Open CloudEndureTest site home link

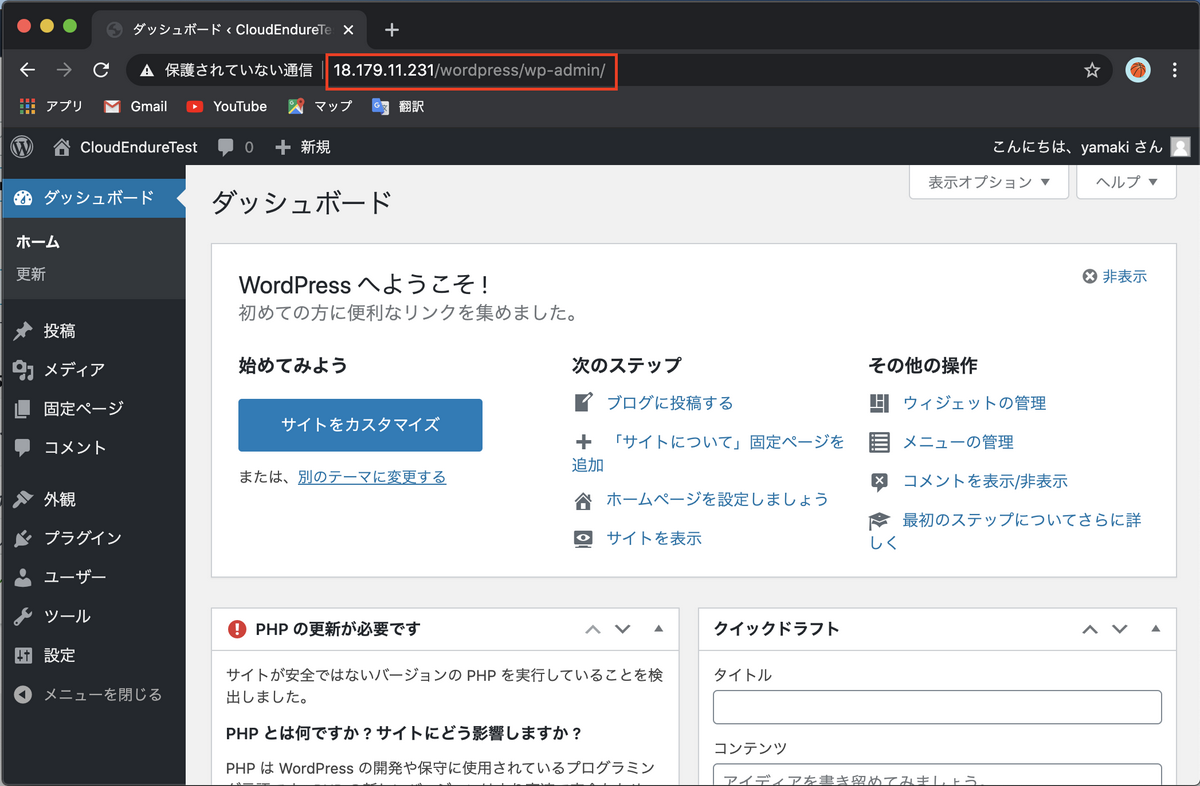[126, 147]
